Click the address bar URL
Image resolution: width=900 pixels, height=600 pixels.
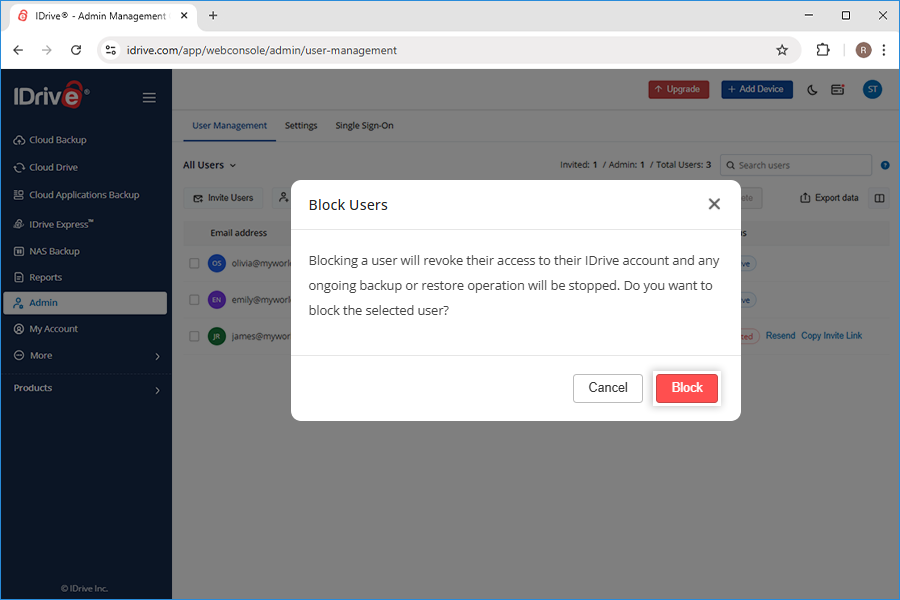pos(262,51)
